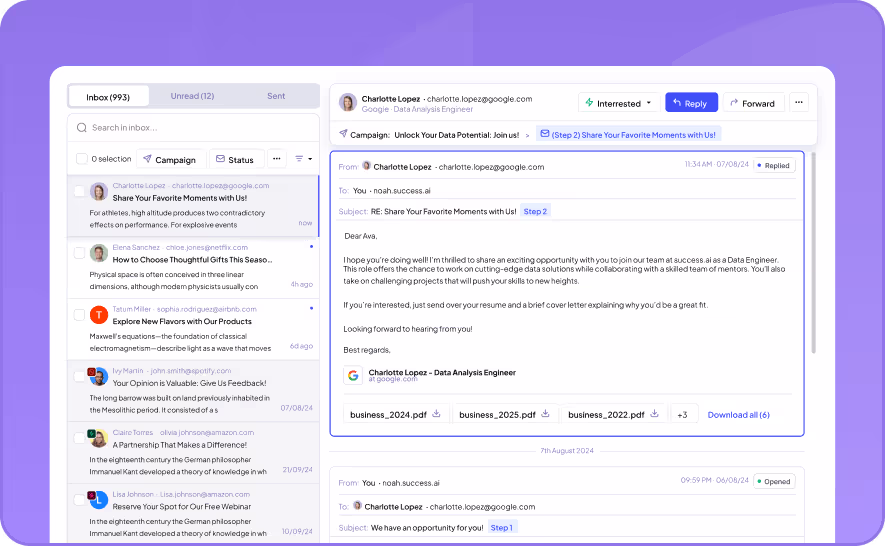
Task: Click the campaign paper-plane icon in breadcrumb
Action: (343, 134)
